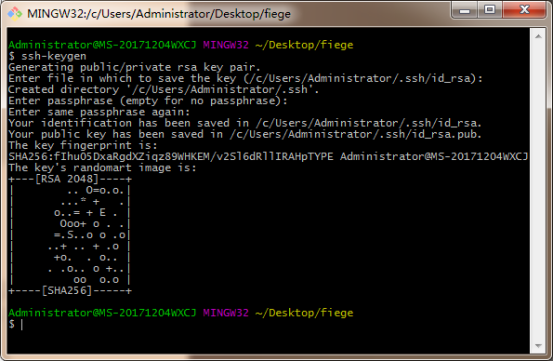Image resolution: width=554 pixels, height=361 pixels.
Task: Click the '=.S..o o .o' randomart row
Action: click(x=89, y=235)
